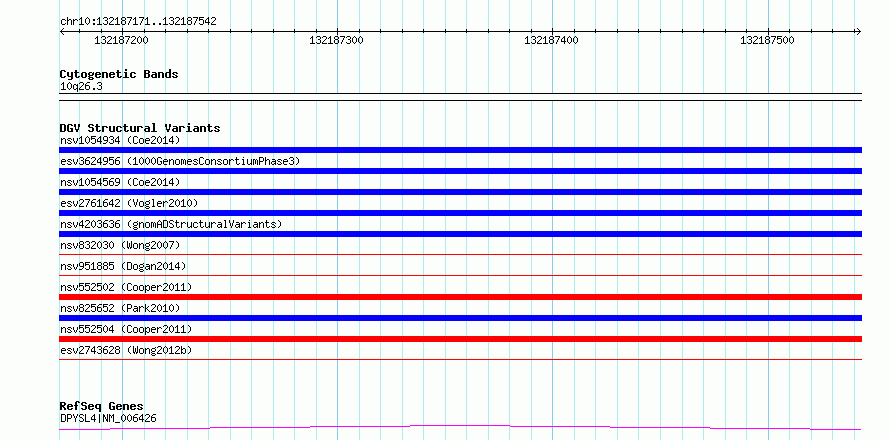Screen dimensions: 890x440
Task: Click ruler position label 132187200
Action: pos(121,40)
